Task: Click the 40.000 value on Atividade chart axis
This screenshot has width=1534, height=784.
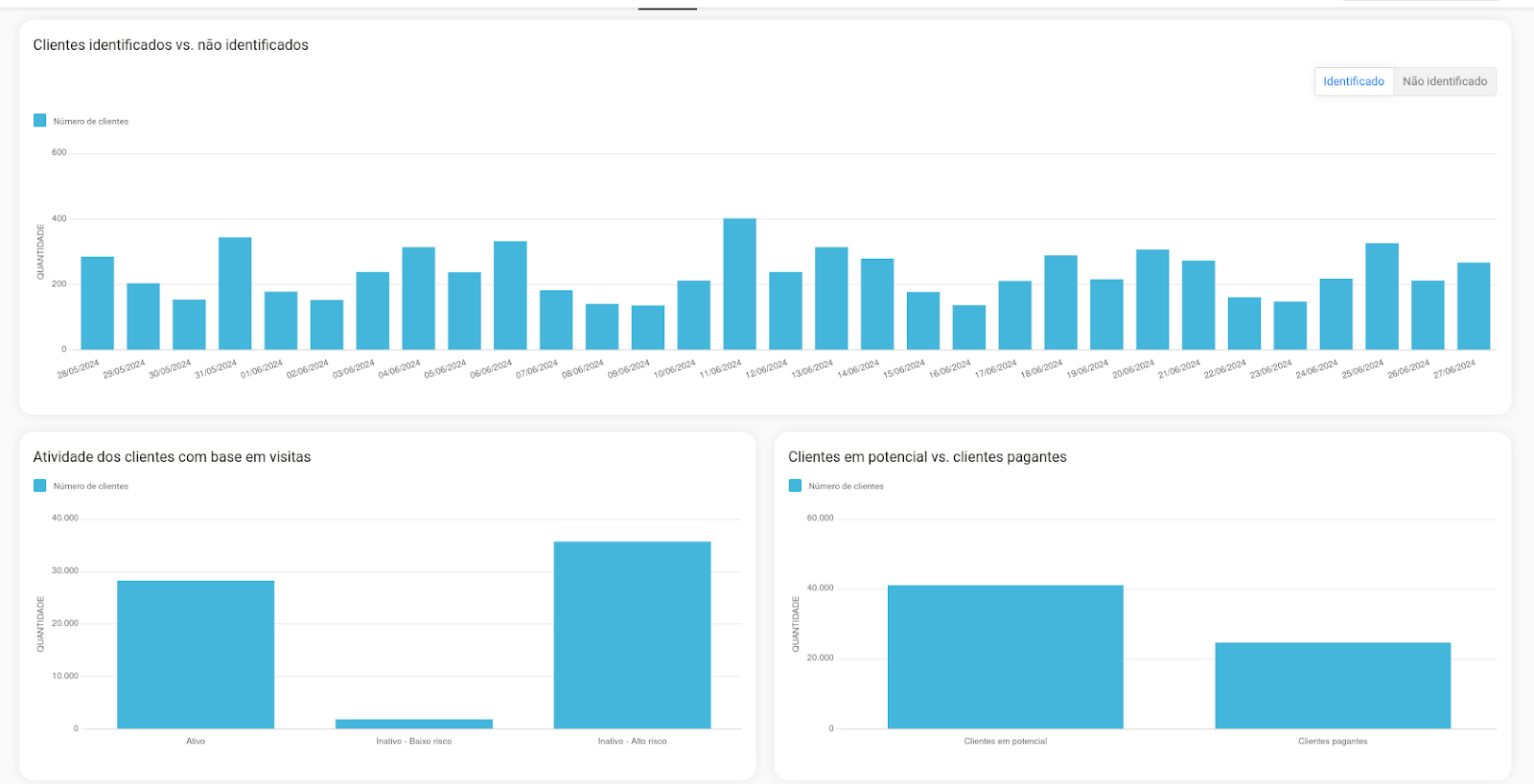Action: [65, 518]
